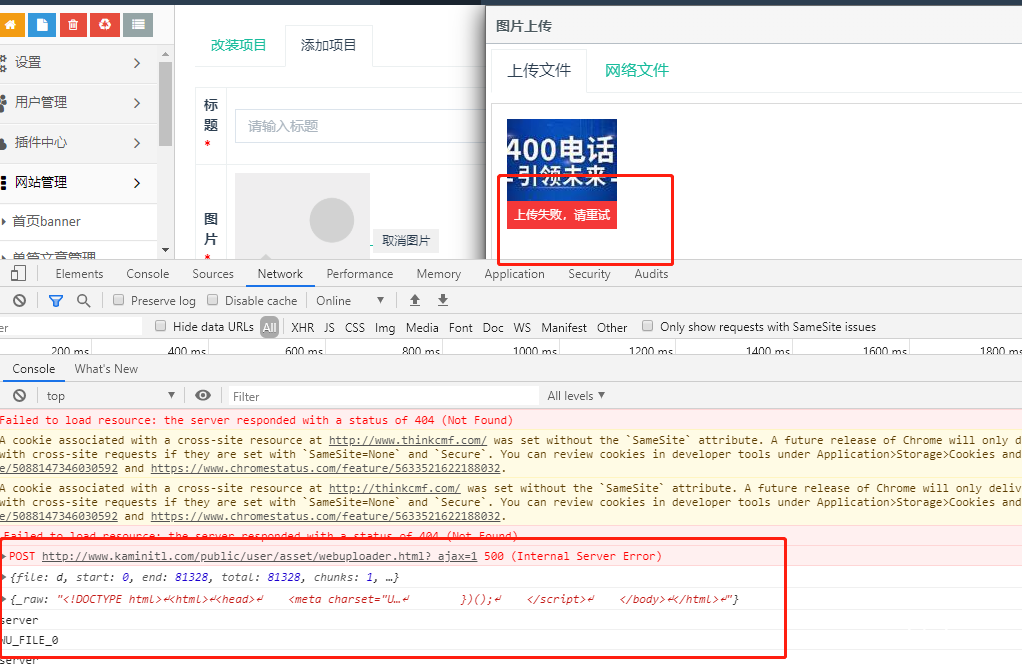Open the http://www.thinkcmf.com/ link
The width and height of the screenshot is (1022, 666).
coord(408,441)
